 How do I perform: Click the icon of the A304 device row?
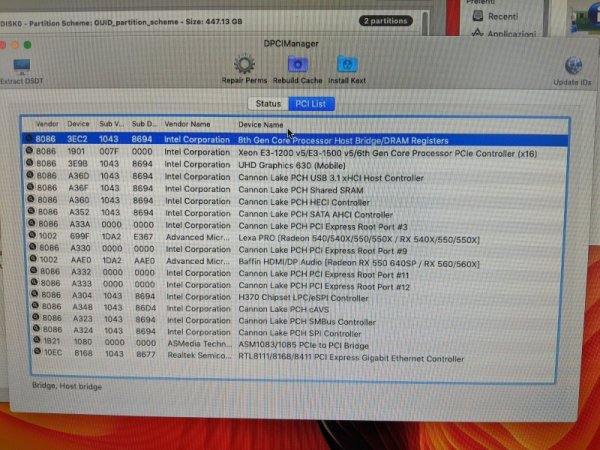35,294
